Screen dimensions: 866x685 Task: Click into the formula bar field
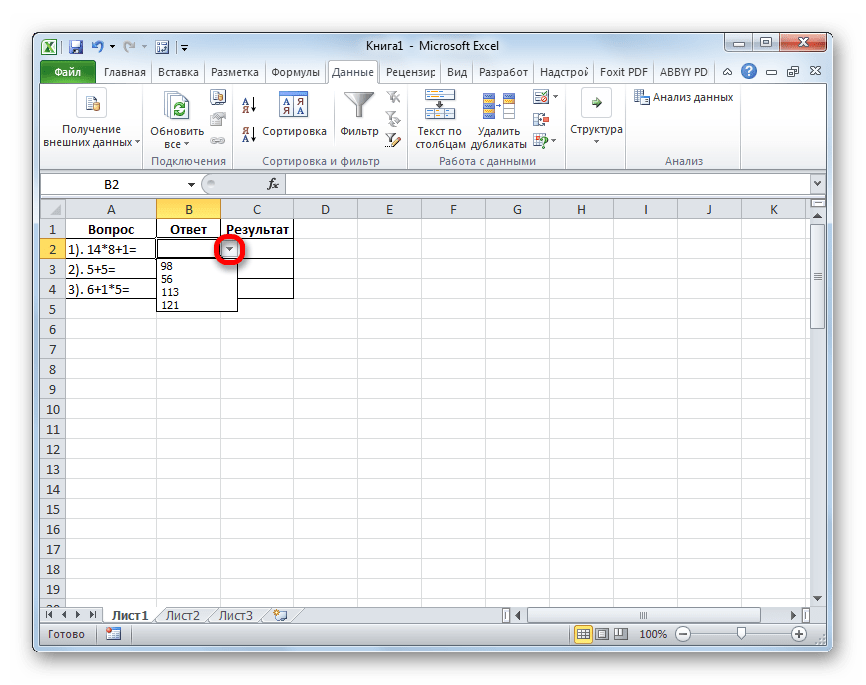coord(548,184)
